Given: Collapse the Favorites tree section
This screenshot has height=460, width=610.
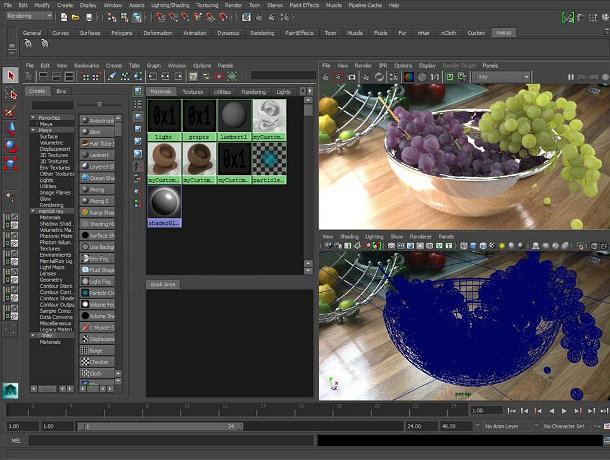Looking at the screenshot, I should 32,117.
